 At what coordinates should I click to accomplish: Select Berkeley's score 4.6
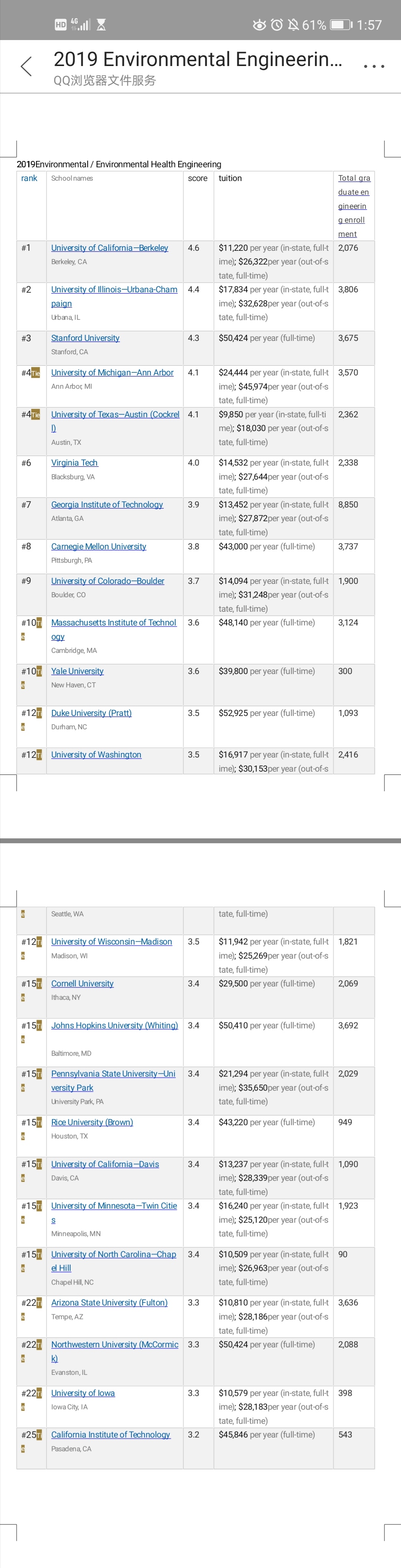[193, 248]
